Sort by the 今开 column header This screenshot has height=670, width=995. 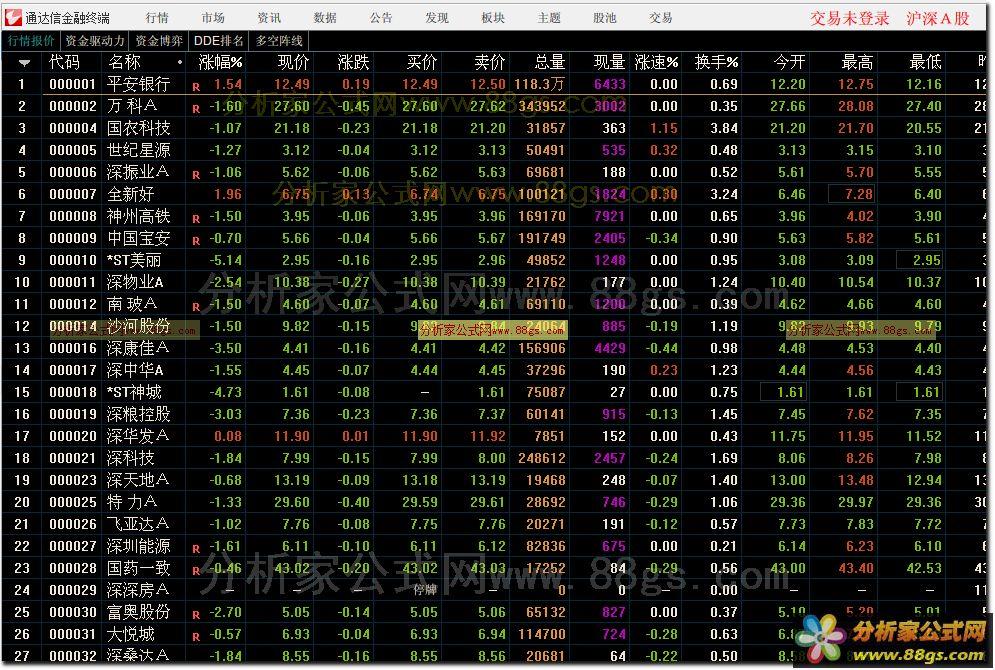point(789,62)
